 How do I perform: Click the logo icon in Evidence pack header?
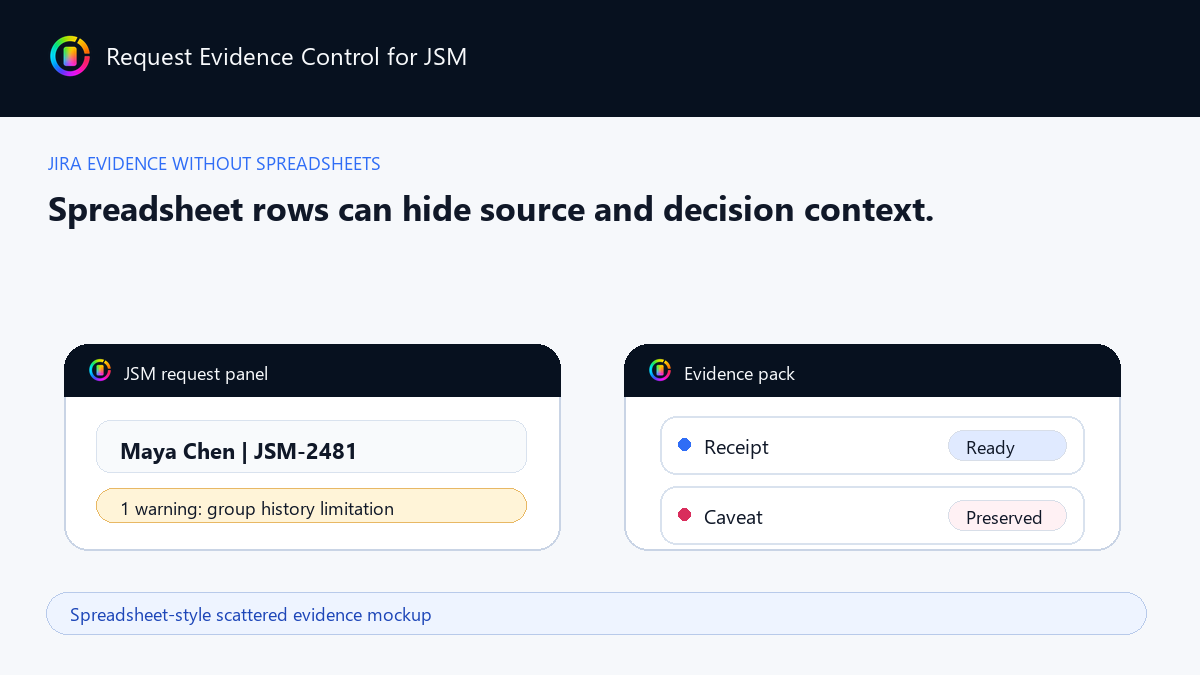660,370
